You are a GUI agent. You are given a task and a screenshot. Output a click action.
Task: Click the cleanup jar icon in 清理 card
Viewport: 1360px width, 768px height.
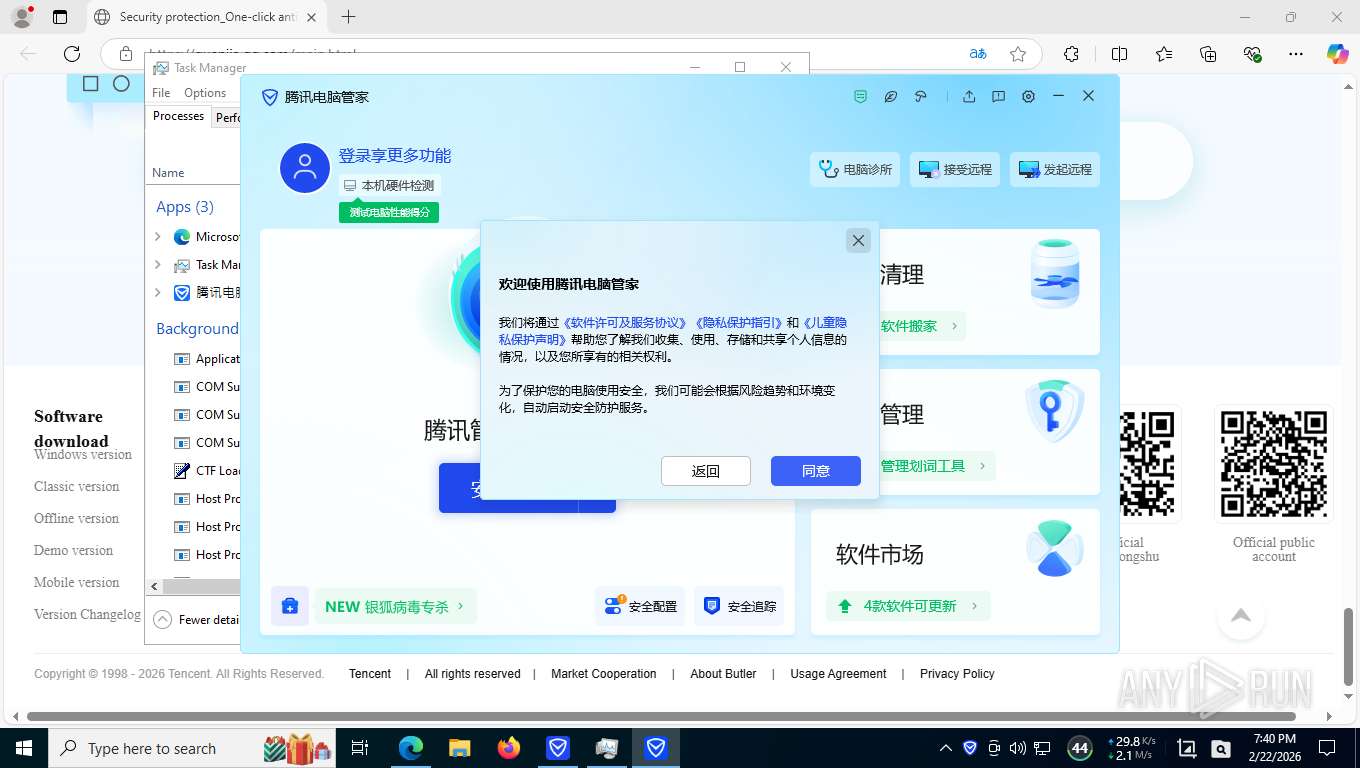coord(1055,273)
